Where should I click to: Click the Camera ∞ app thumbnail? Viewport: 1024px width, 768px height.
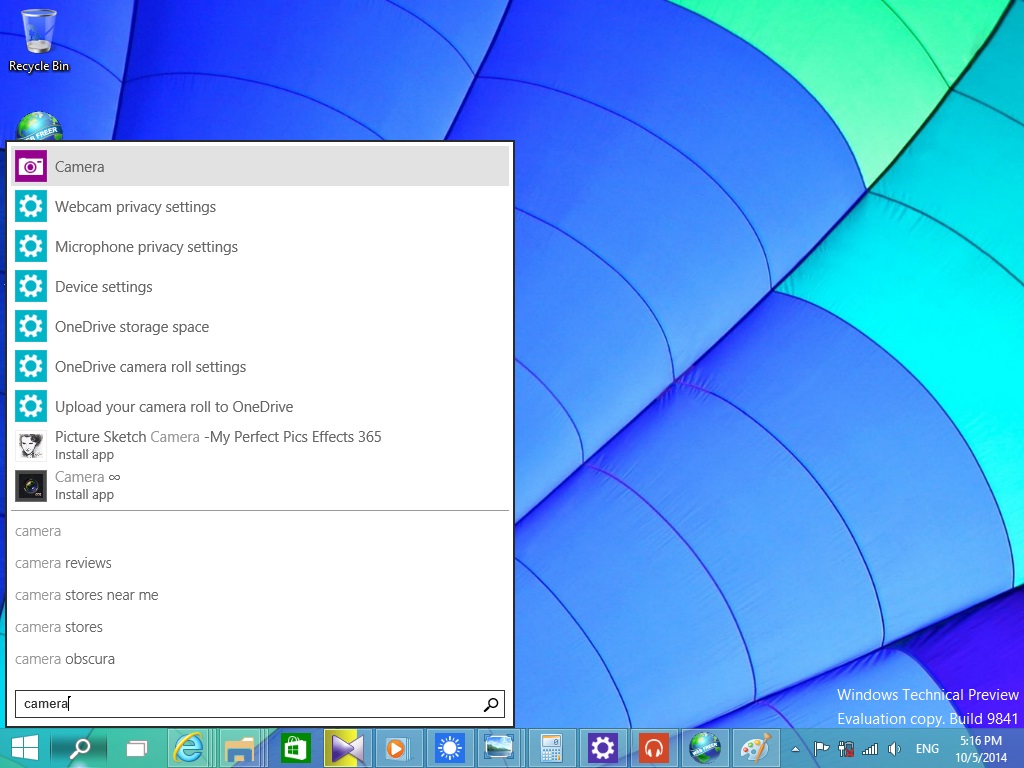(31, 486)
